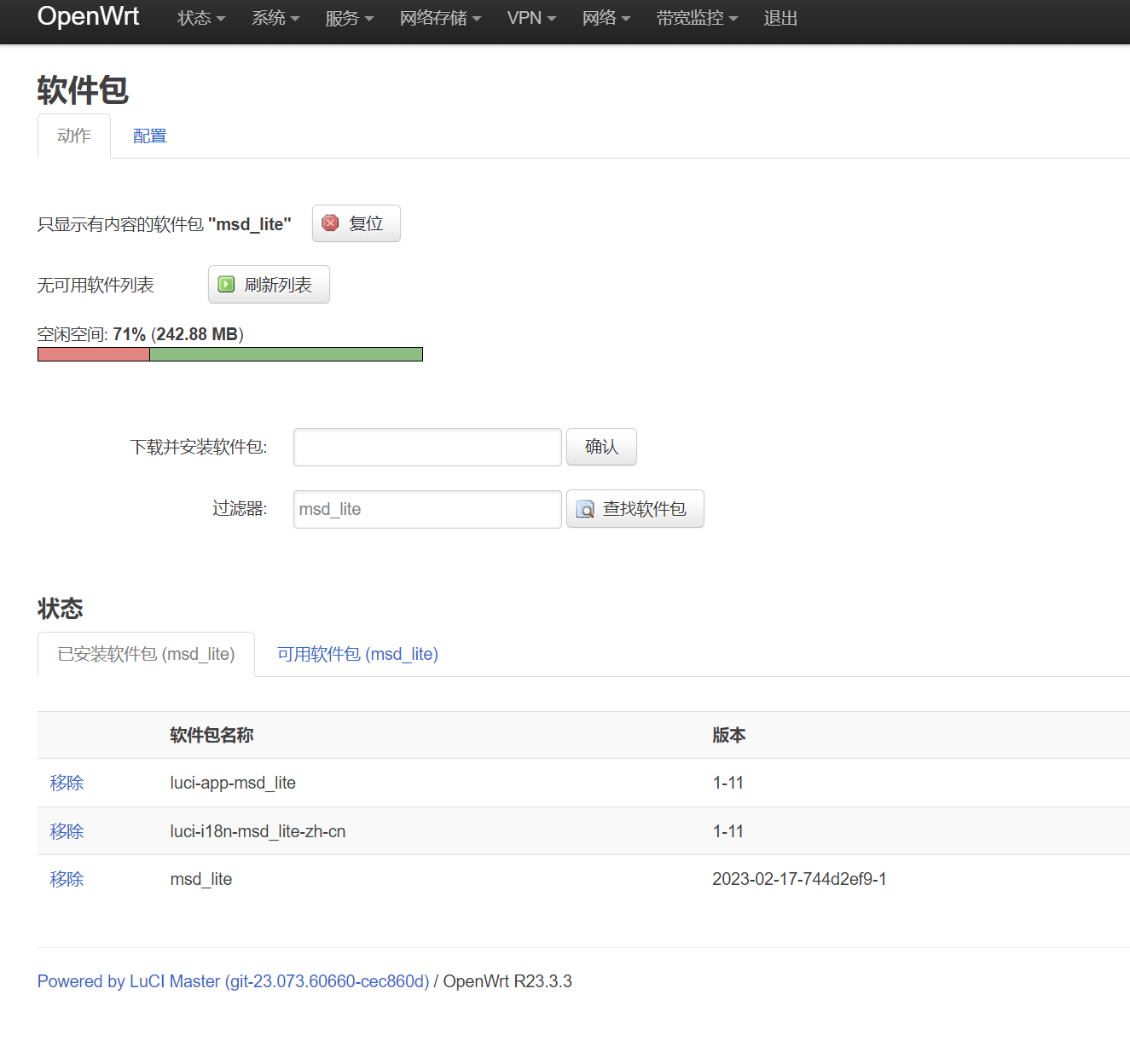
Task: Expand the VPN dropdown
Action: click(x=530, y=18)
